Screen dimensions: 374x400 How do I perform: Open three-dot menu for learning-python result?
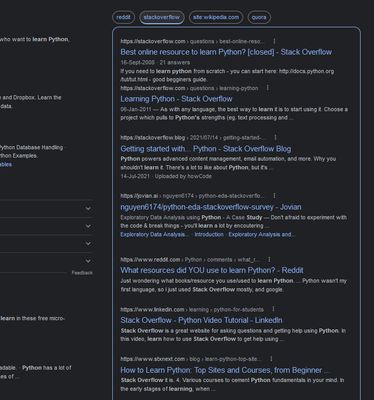pyautogui.click(x=268, y=88)
